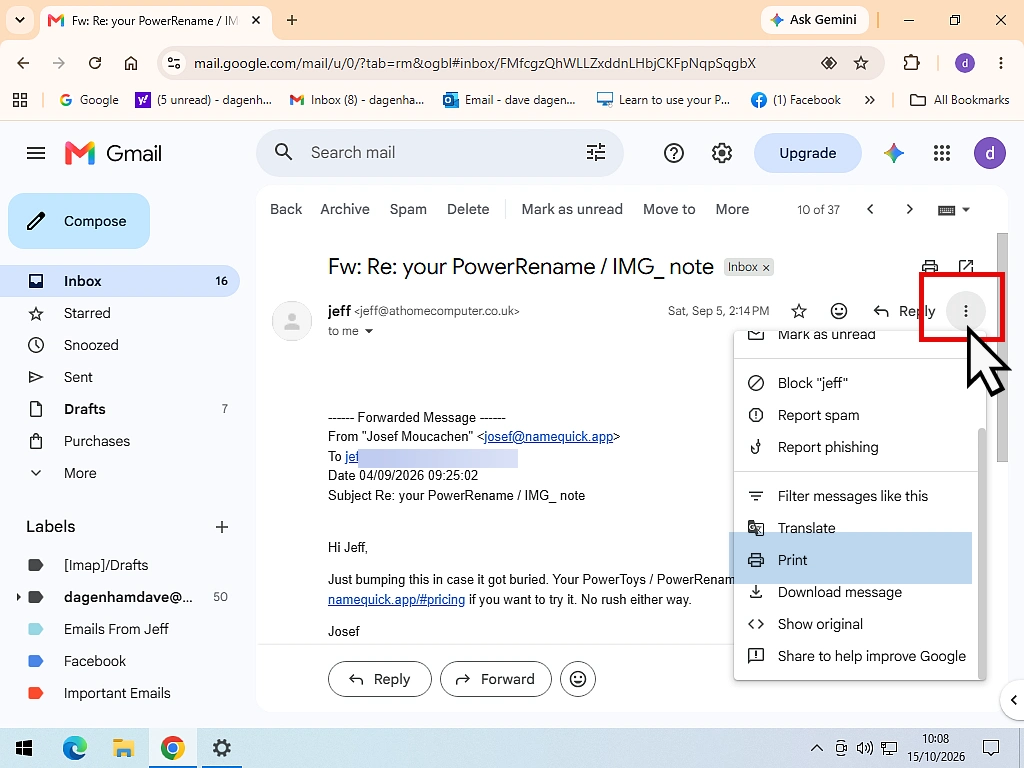Open the Inbox folder
1024x768 pixels.
click(120, 281)
